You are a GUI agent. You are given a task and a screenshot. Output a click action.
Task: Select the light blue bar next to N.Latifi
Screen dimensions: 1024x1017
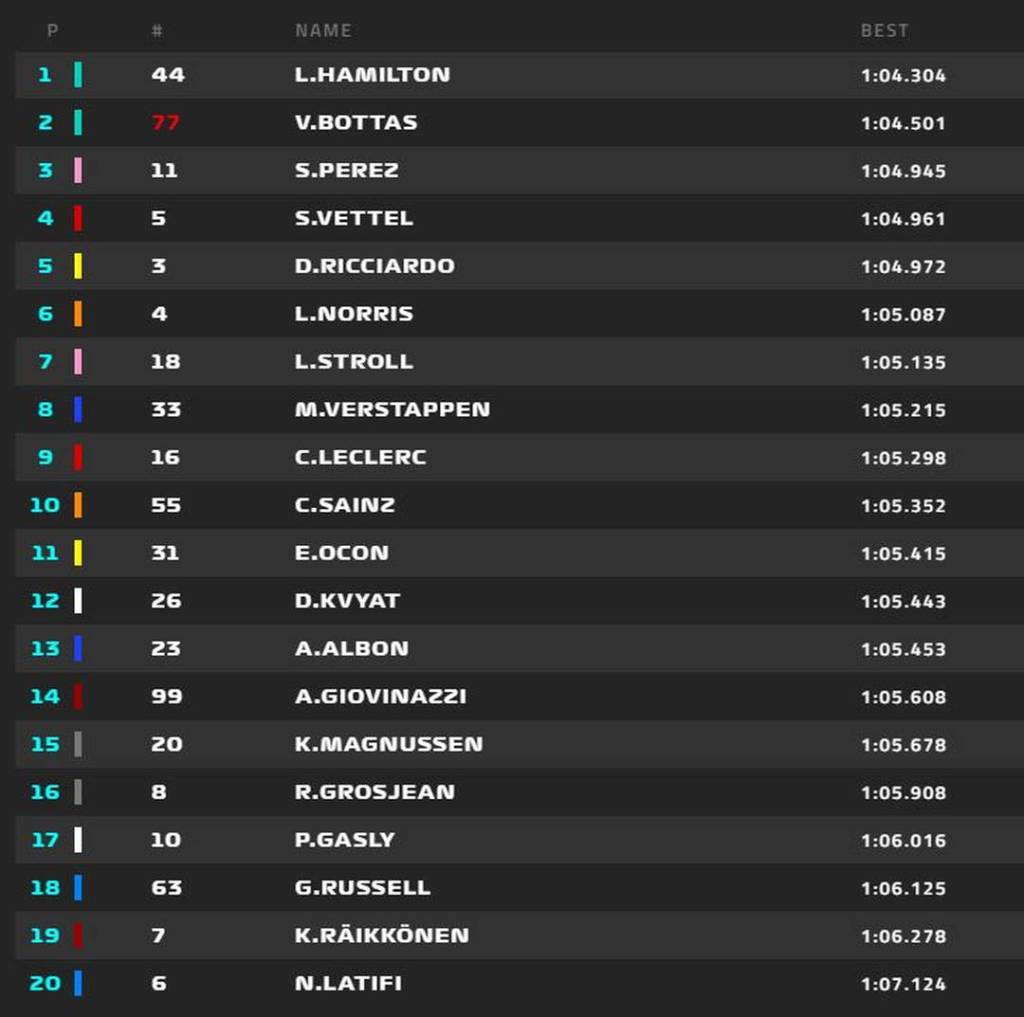click(78, 983)
